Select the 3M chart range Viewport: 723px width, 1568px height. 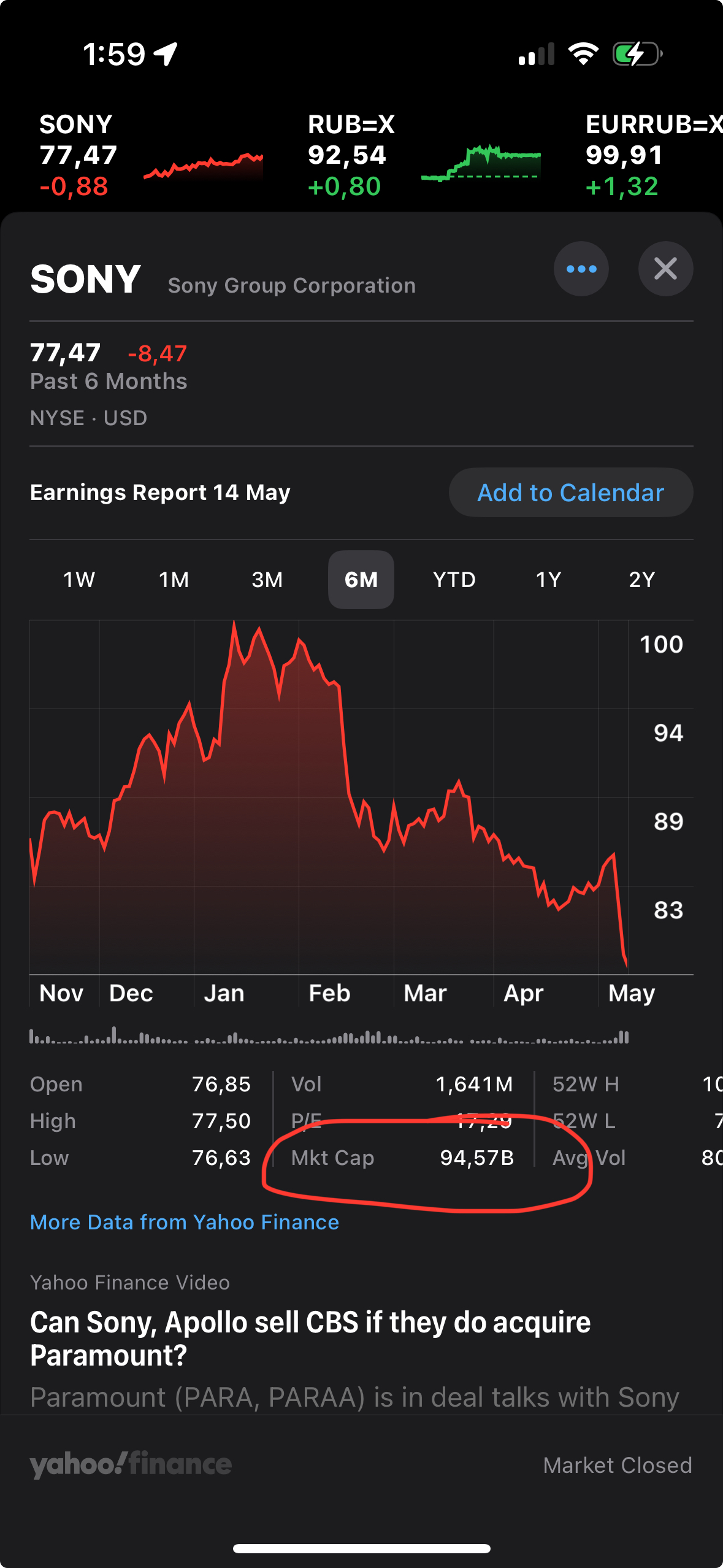coord(267,580)
